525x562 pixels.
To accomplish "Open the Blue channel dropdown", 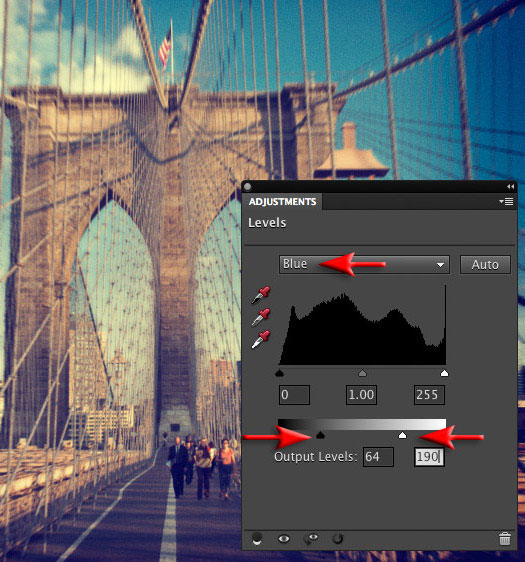I will 364,265.
